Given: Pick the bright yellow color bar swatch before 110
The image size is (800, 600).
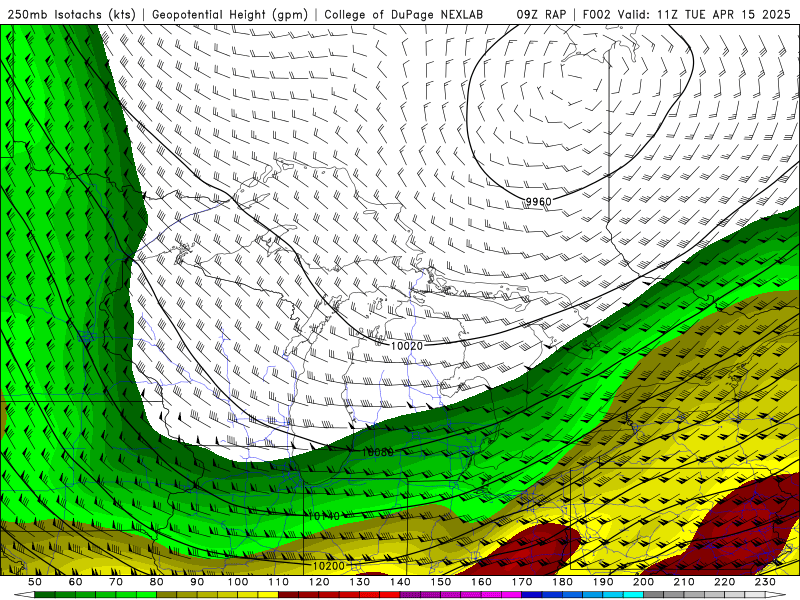Looking at the screenshot, I should [x=268, y=595].
